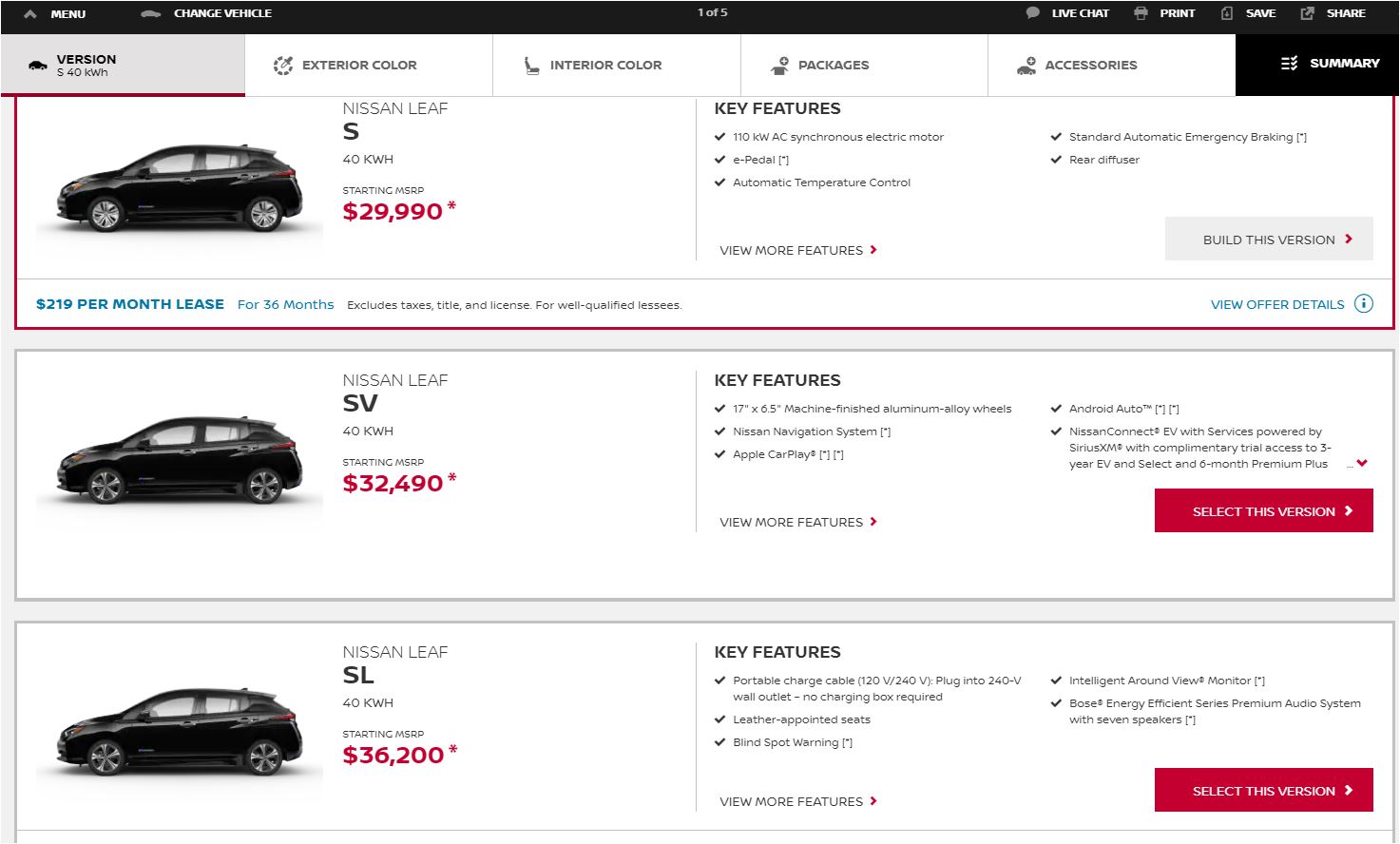The image size is (1400, 844).
Task: Expand truncated NissanConnect feature text with red chevron
Action: (1362, 464)
